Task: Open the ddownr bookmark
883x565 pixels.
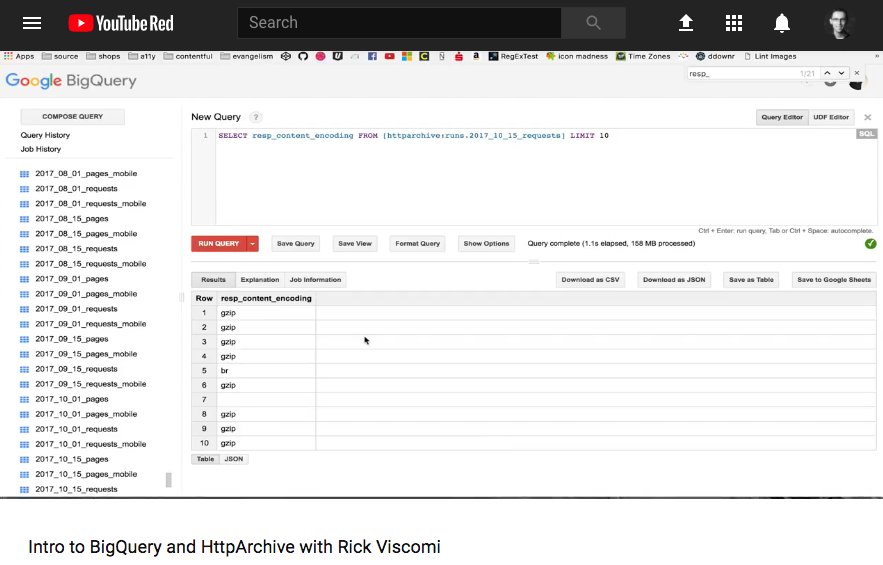Action: [715, 56]
